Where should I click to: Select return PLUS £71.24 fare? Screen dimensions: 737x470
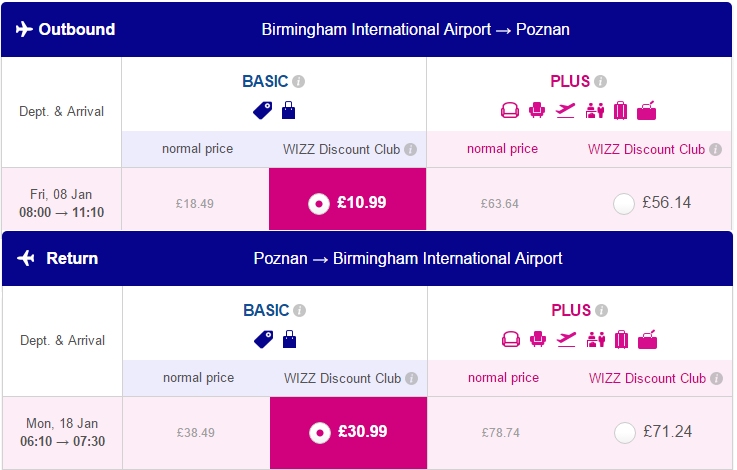(625, 433)
